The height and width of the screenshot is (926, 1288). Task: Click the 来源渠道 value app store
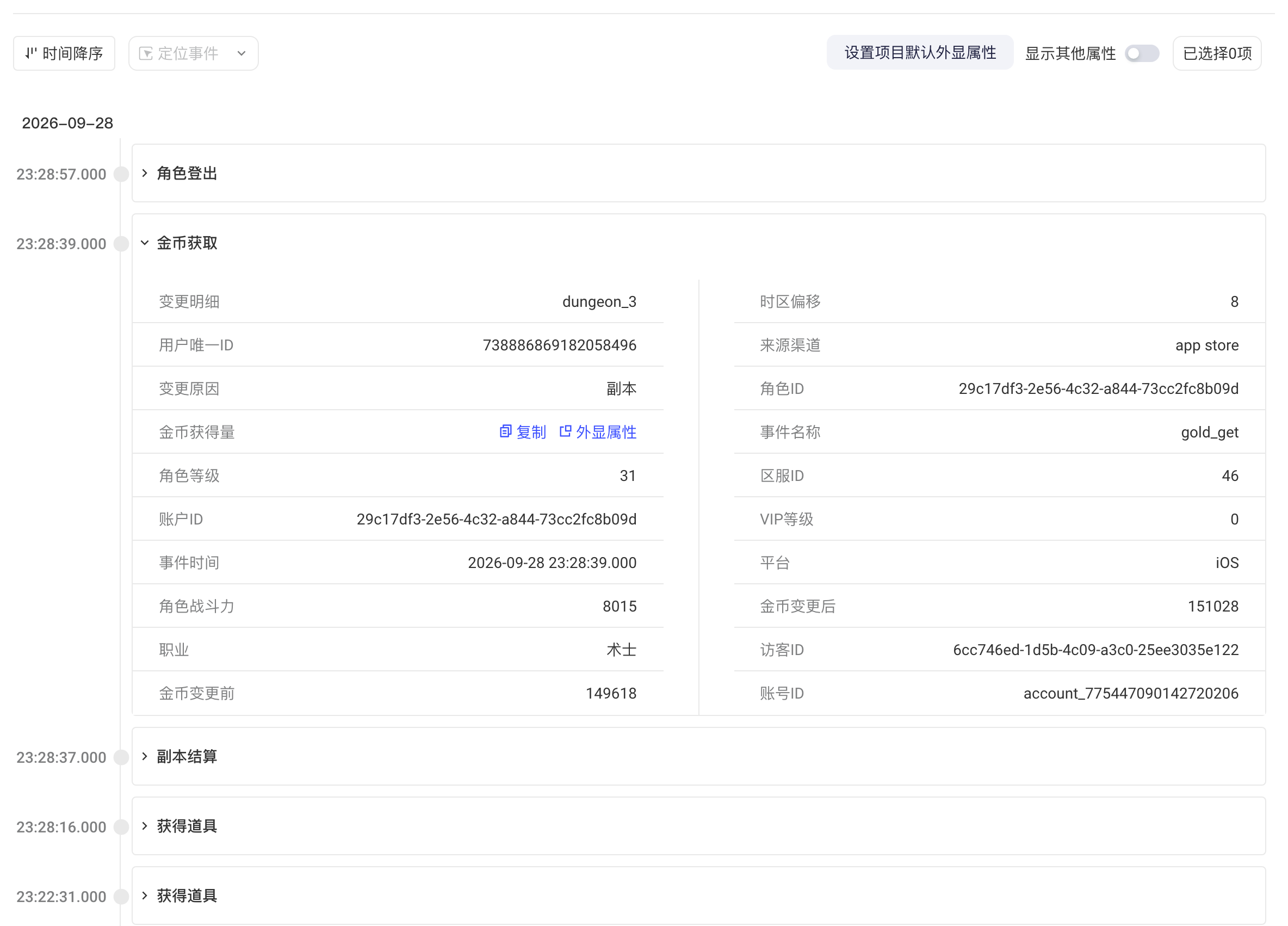click(1207, 345)
